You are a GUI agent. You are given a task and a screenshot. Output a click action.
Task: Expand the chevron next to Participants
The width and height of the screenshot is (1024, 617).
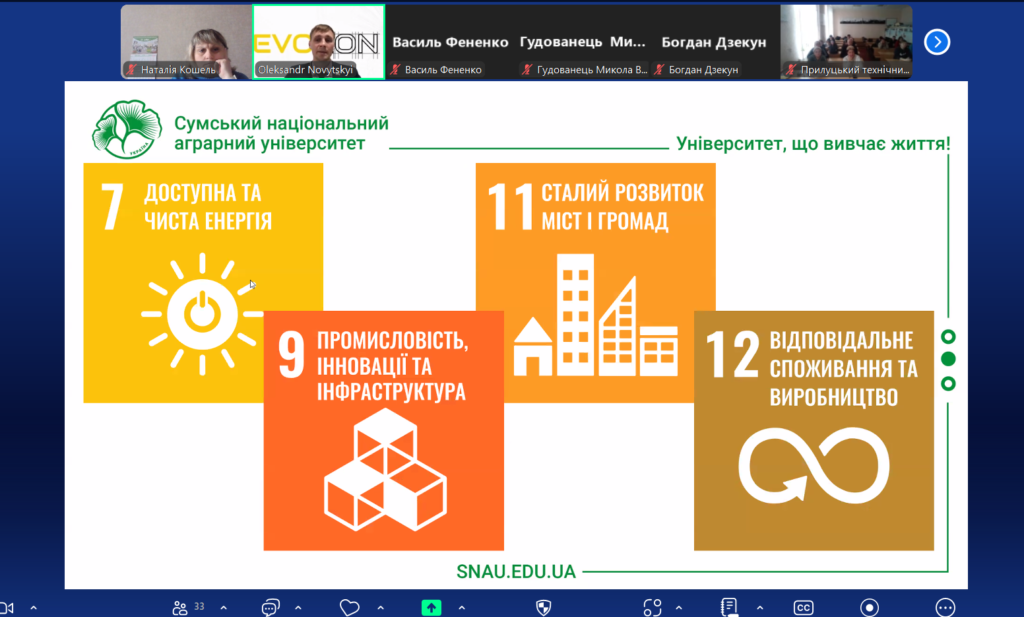coord(223,607)
